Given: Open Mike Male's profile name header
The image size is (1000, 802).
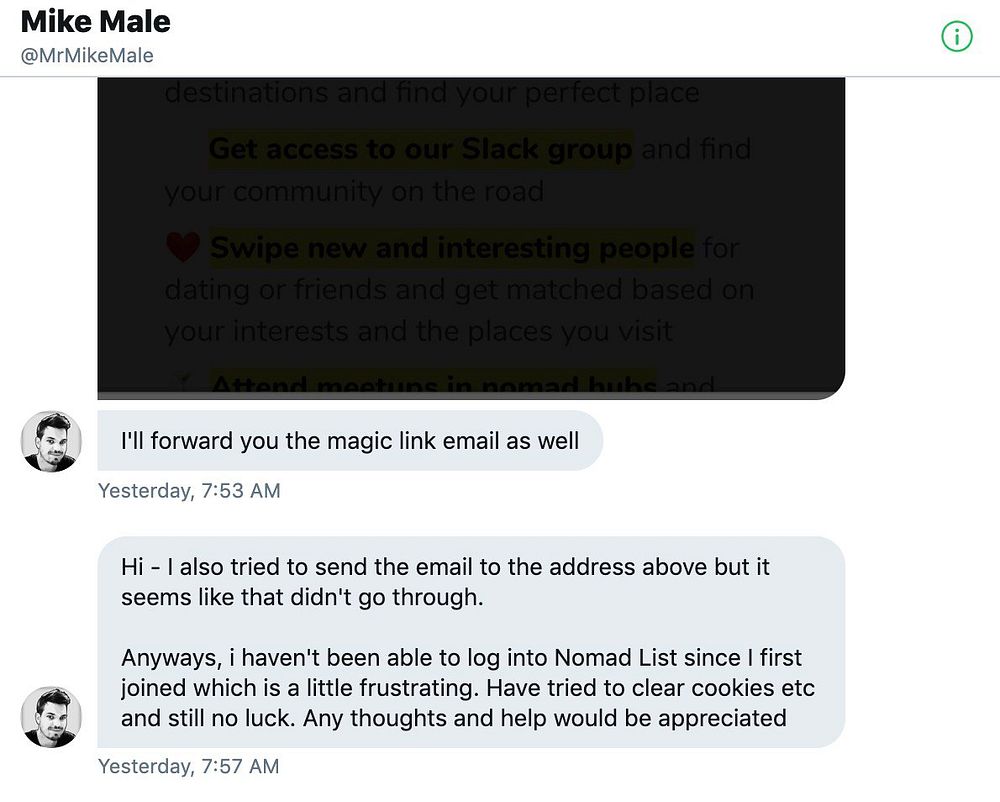Looking at the screenshot, I should coord(95,21).
